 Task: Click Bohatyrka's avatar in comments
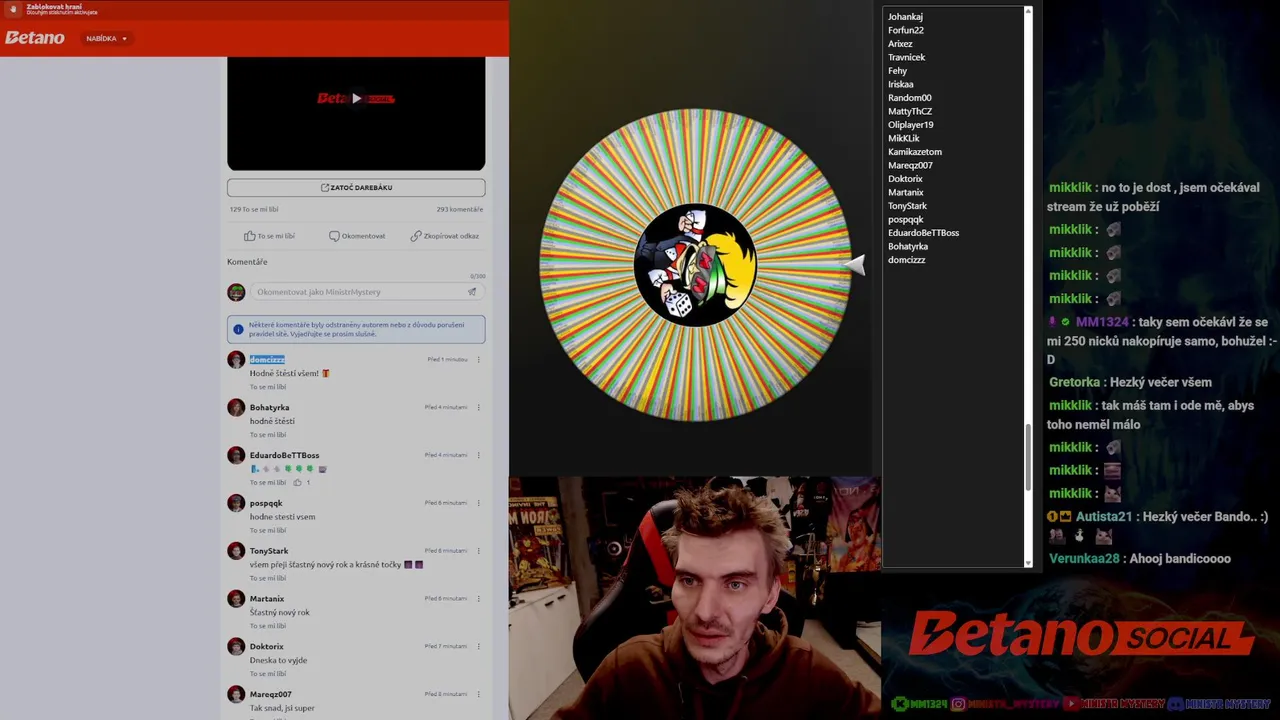236,407
